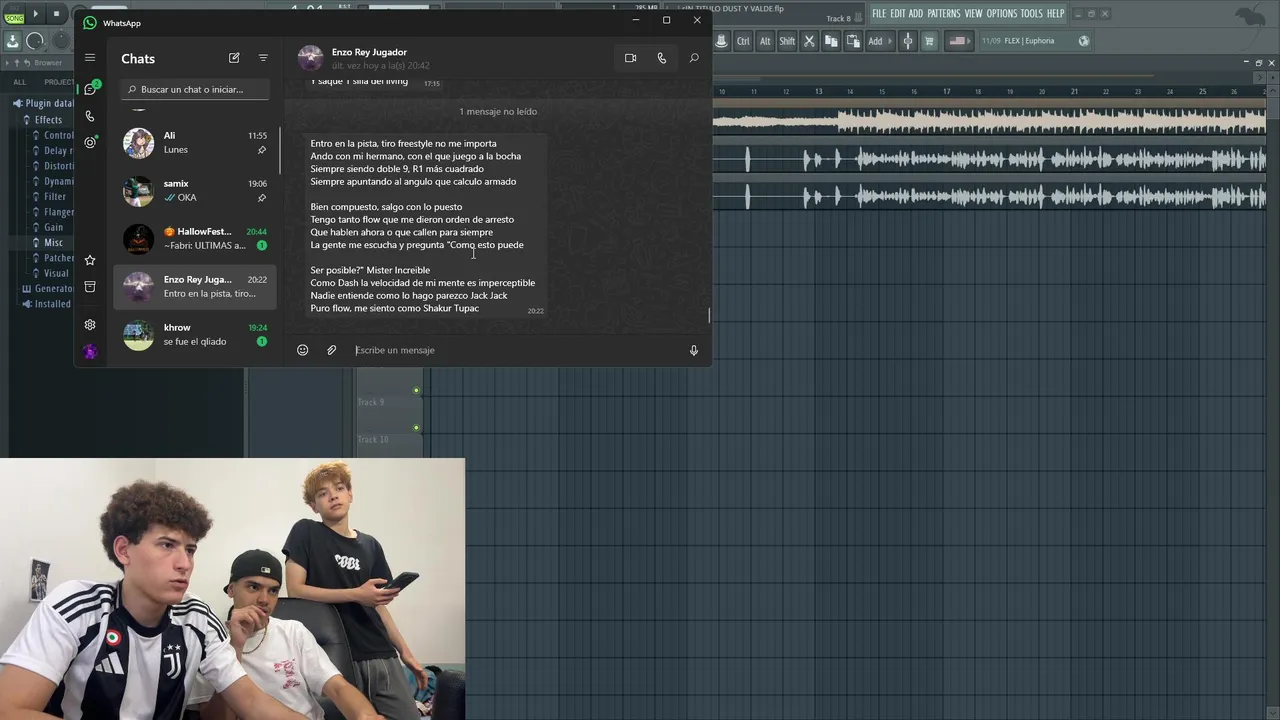Open starred messages in WhatsApp sidebar
The height and width of the screenshot is (720, 1280).
[x=90, y=260]
